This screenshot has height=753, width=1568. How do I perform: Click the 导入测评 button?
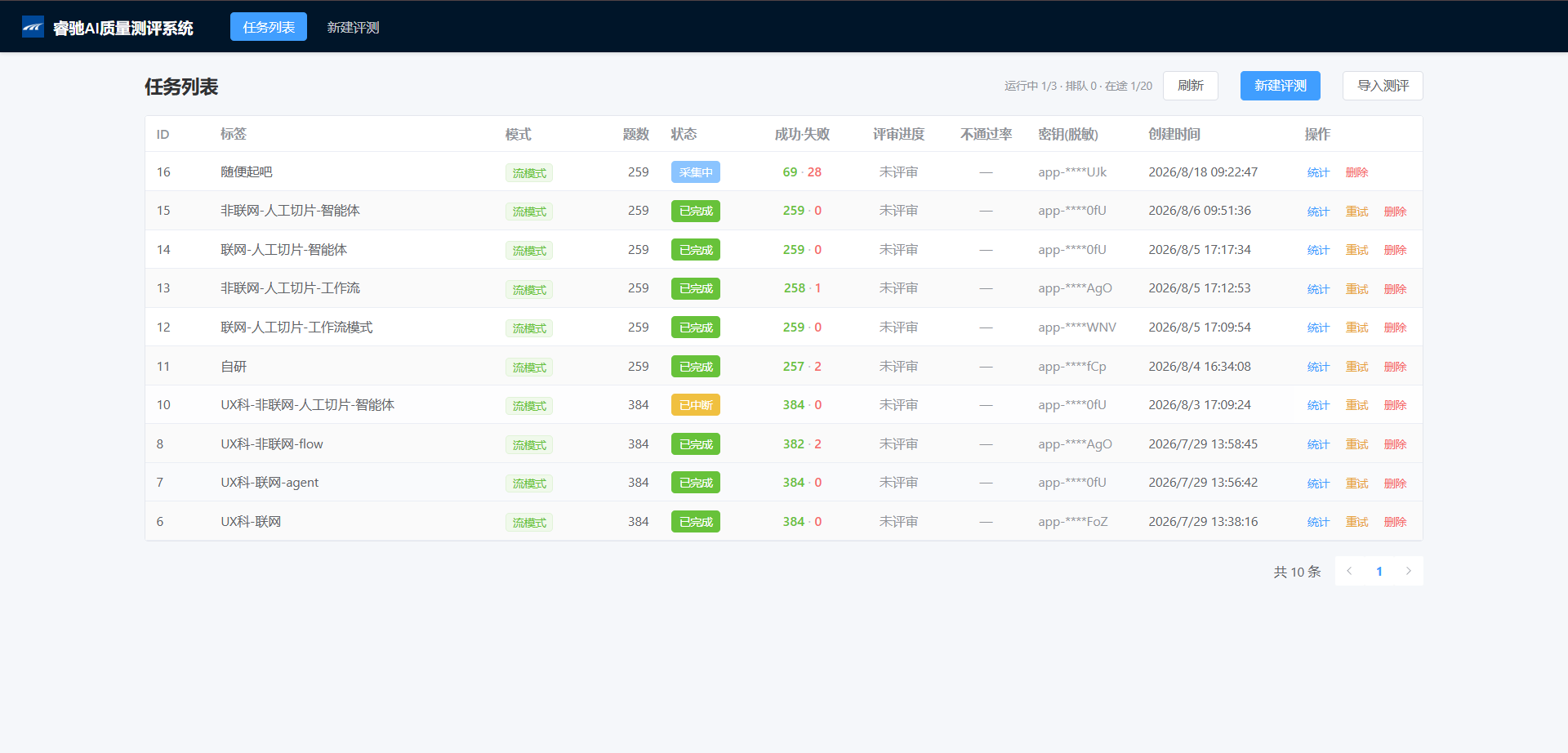coord(1383,86)
